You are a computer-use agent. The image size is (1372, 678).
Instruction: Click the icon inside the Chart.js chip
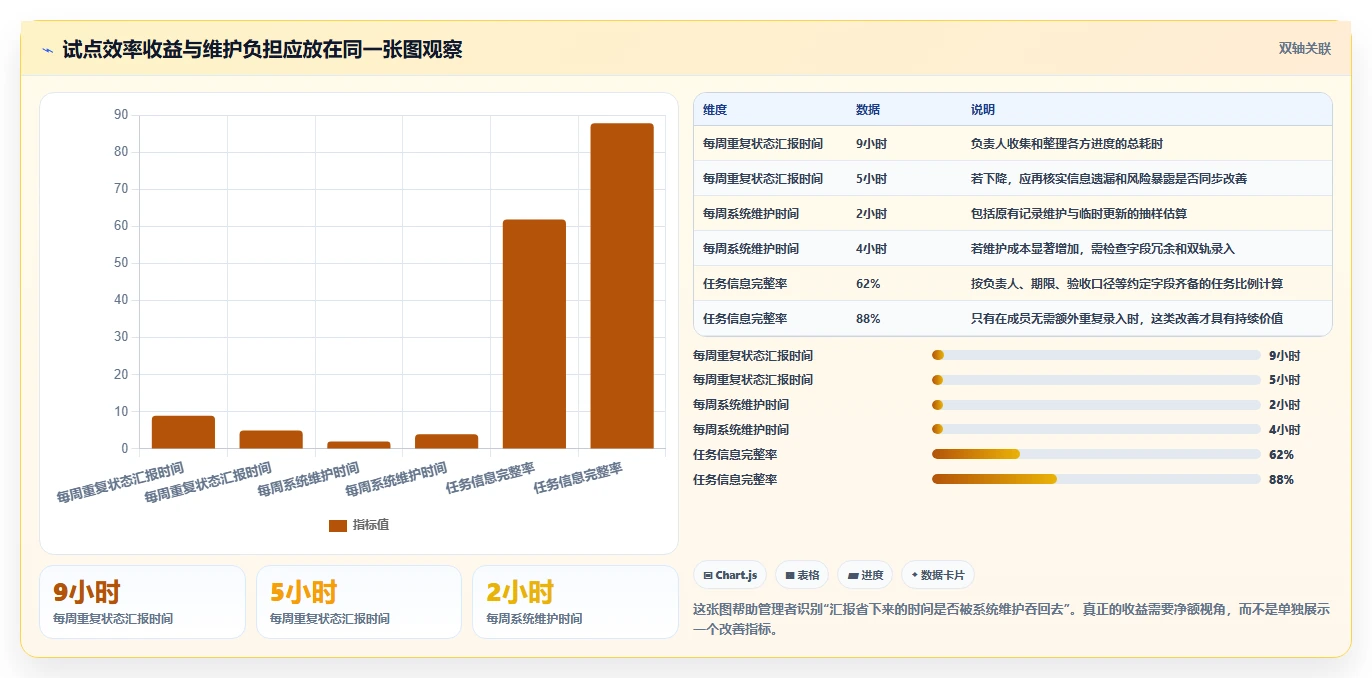point(708,575)
